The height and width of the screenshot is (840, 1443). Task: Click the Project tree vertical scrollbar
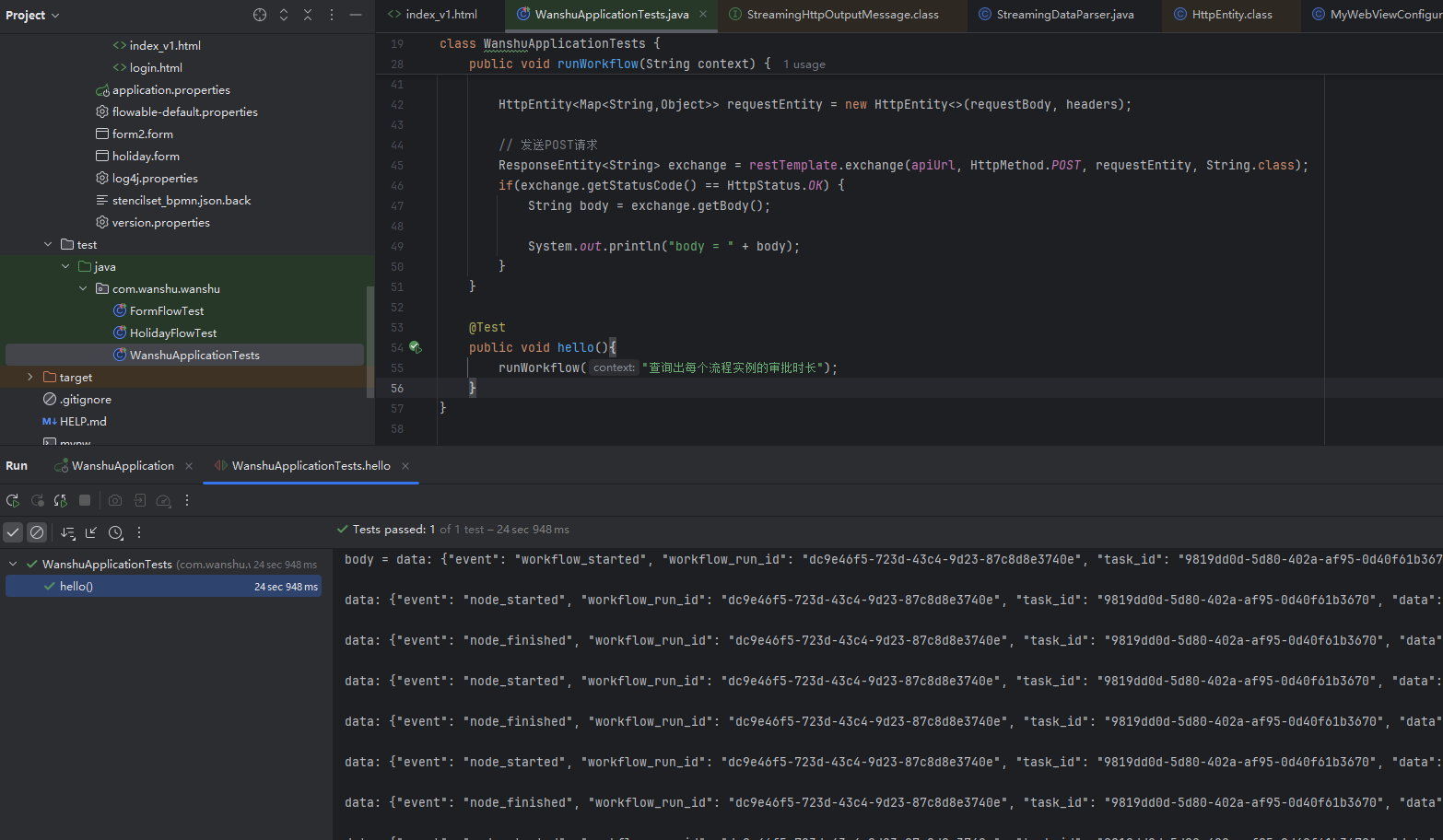point(370,341)
